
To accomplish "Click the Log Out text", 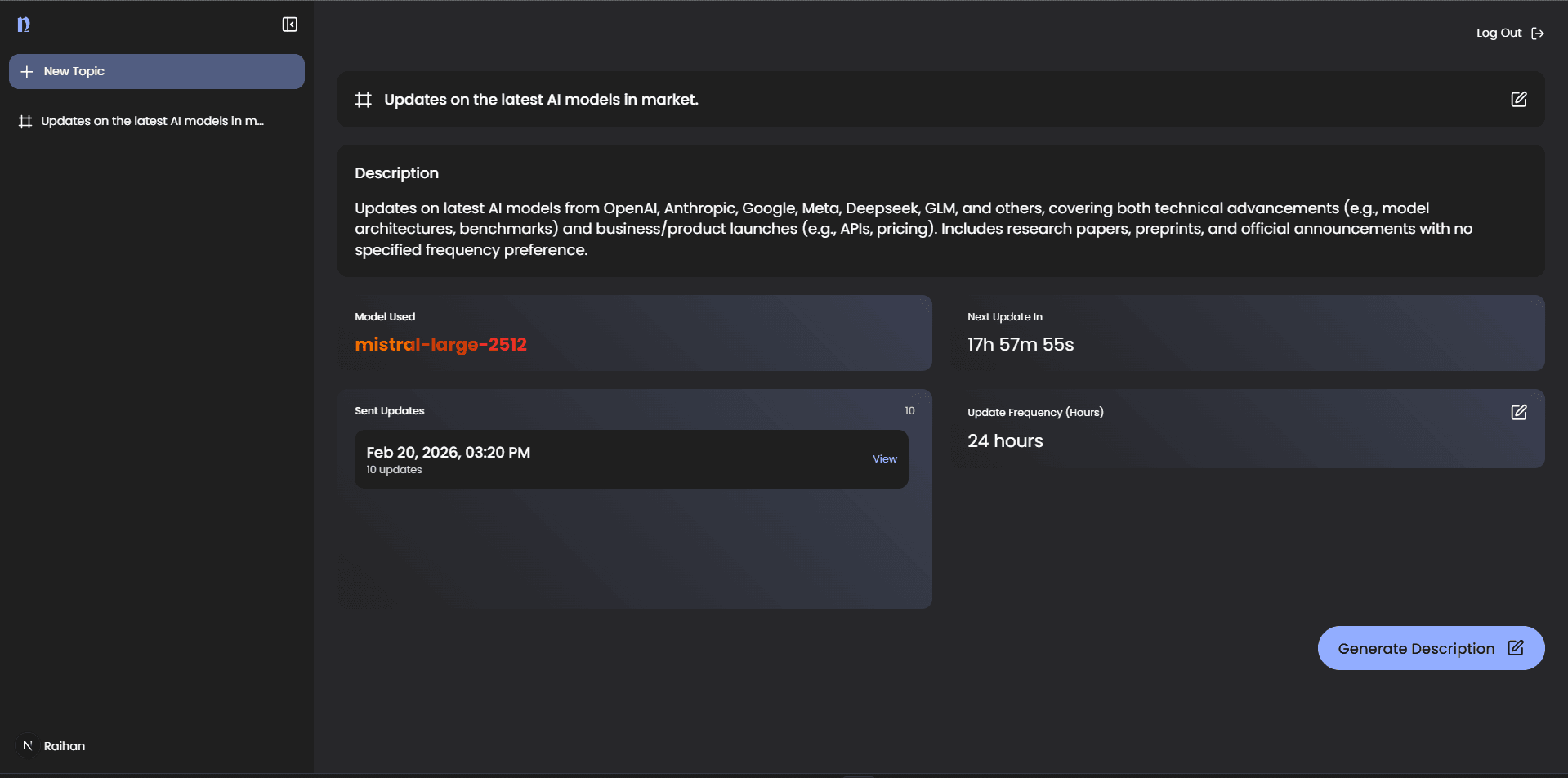I will coord(1499,34).
